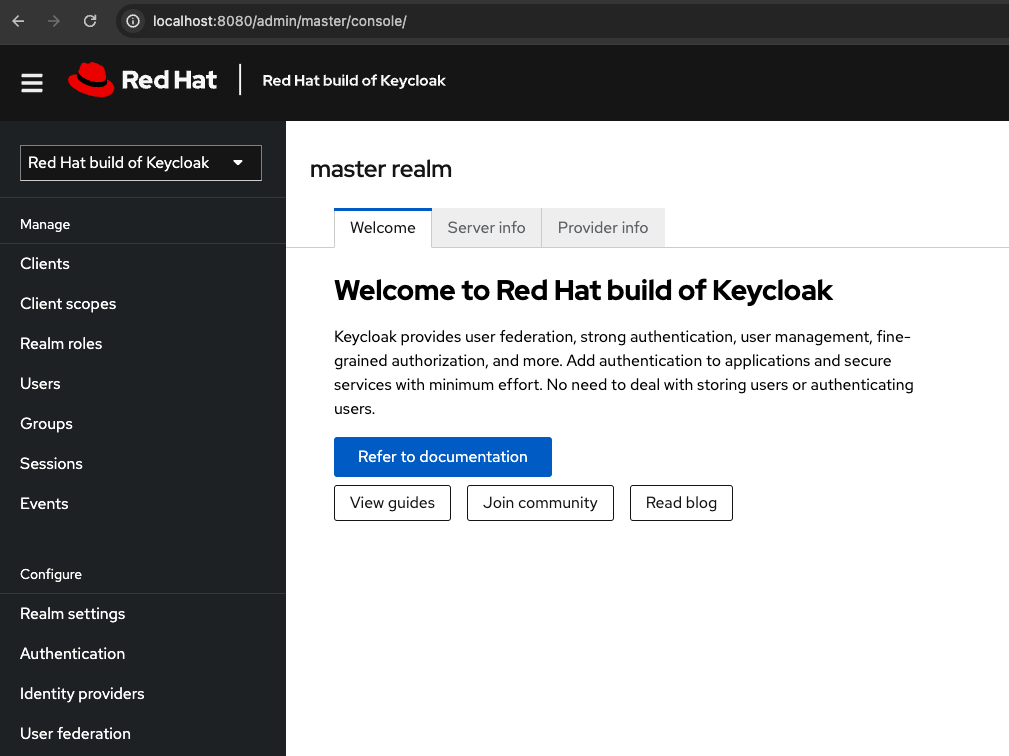
Task: Click the browser back arrow
Action: click(17, 20)
